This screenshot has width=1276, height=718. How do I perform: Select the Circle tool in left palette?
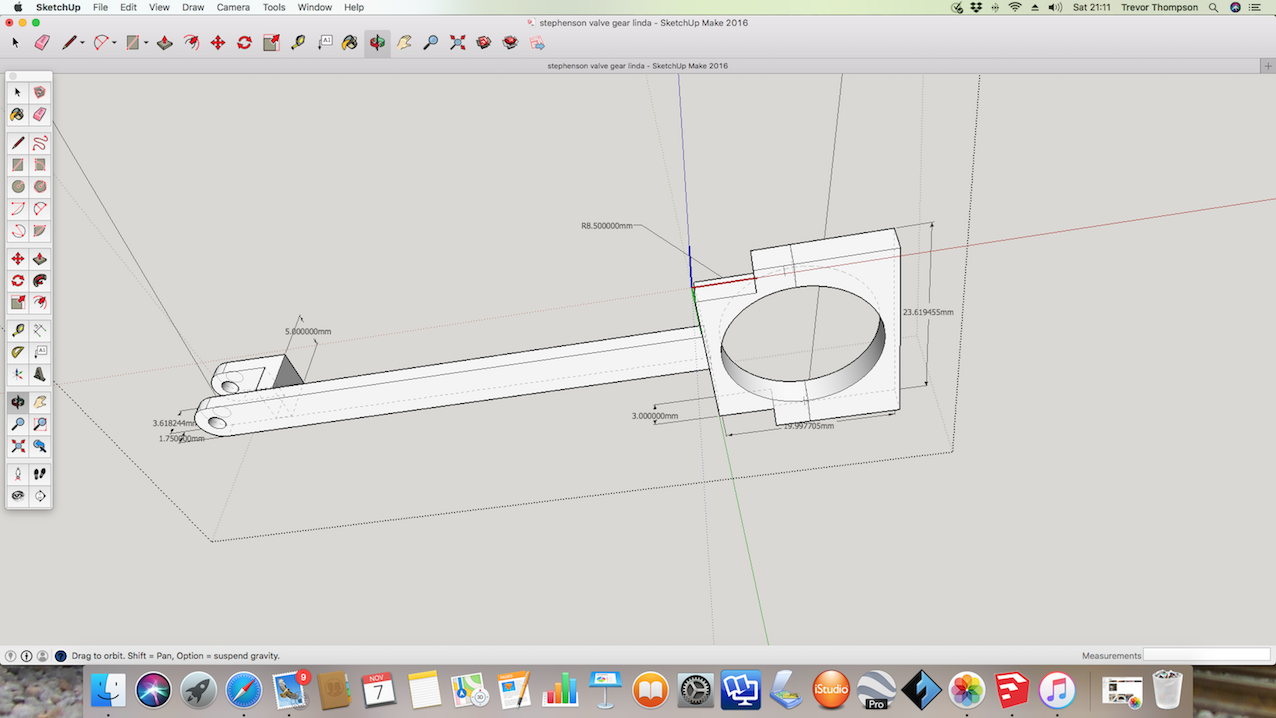[x=18, y=187]
